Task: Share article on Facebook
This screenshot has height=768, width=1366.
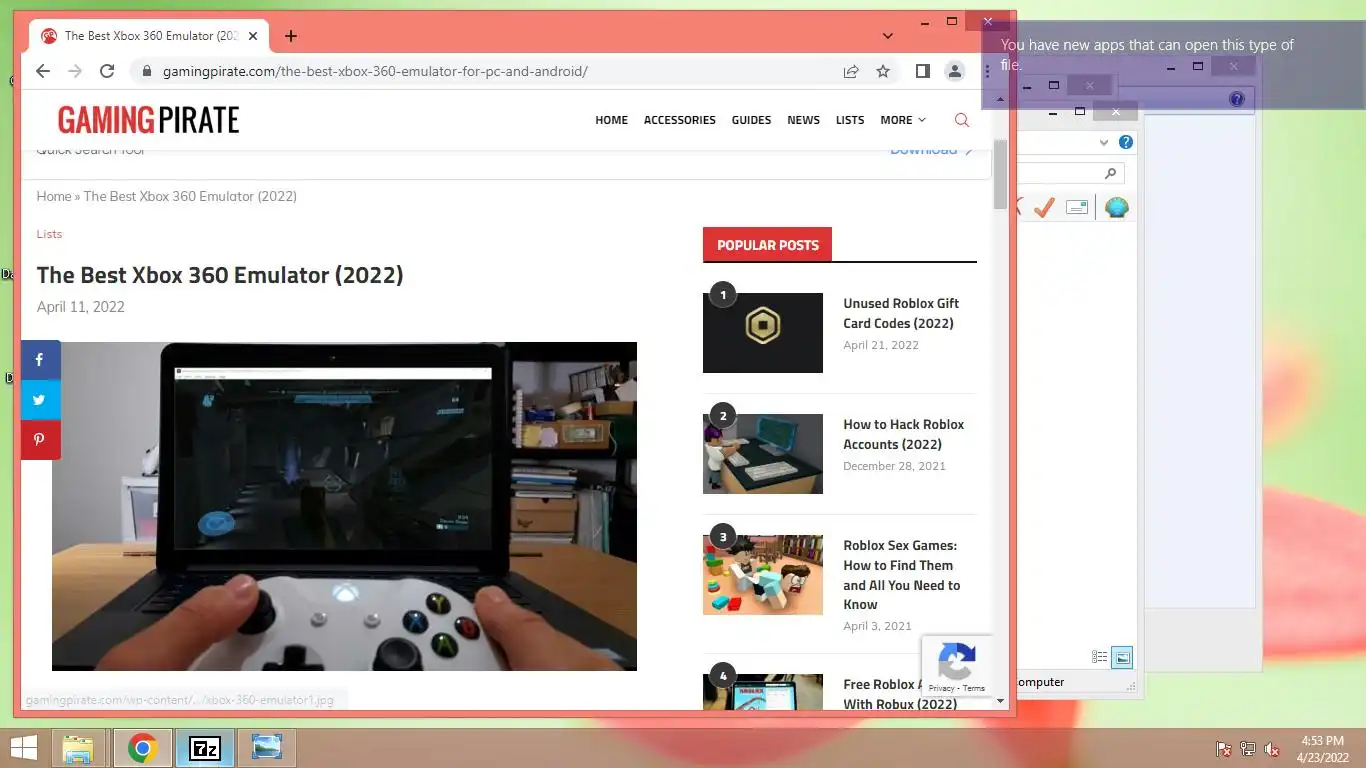Action: (40, 360)
